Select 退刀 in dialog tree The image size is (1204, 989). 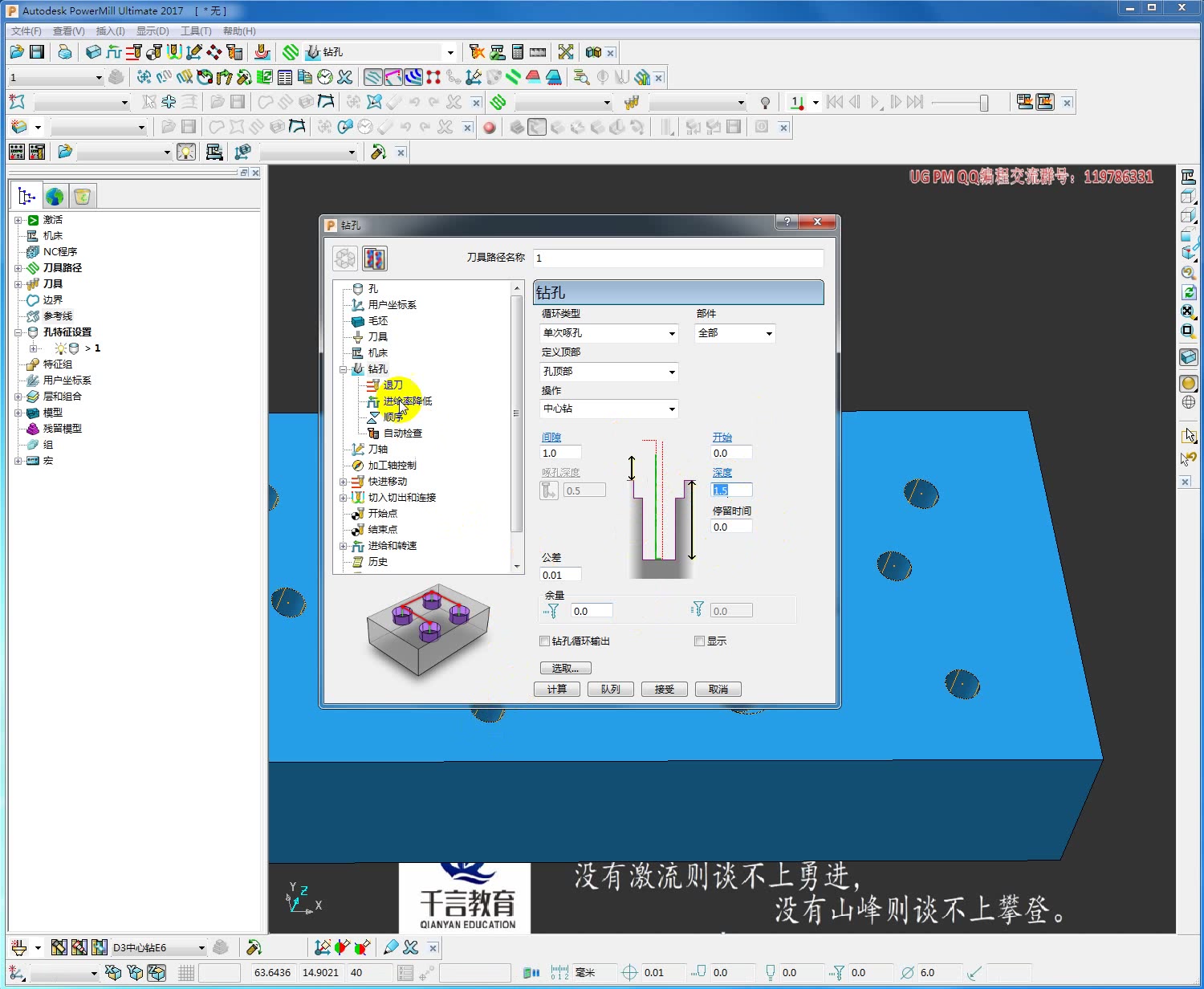393,385
